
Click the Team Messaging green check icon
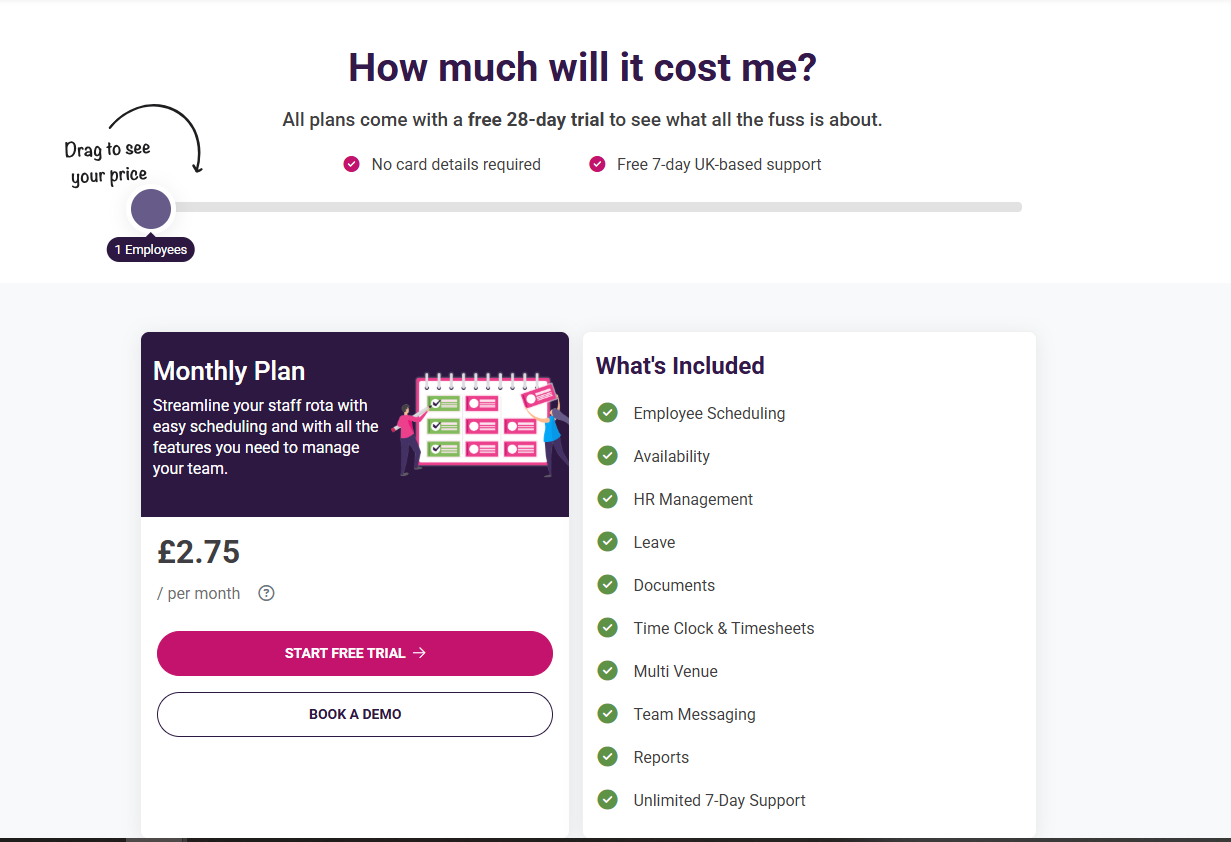607,714
